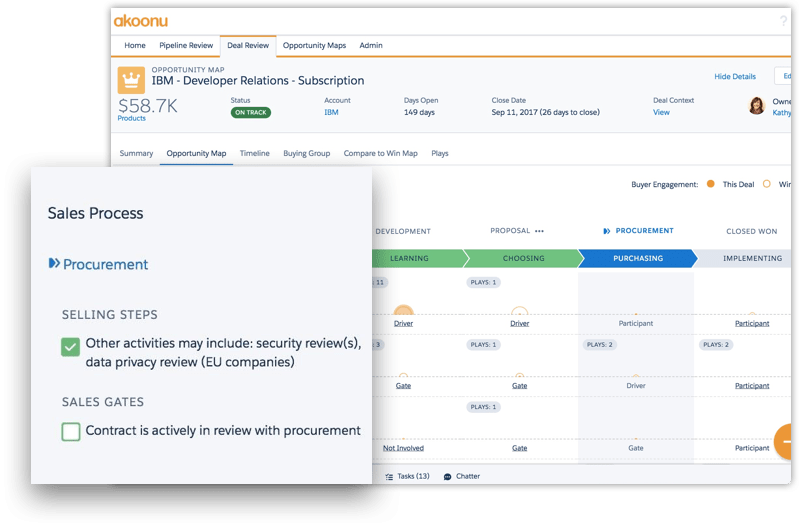Viewport: 799px width, 527px height.
Task: Click Deal Context View link
Action: pyautogui.click(x=661, y=112)
